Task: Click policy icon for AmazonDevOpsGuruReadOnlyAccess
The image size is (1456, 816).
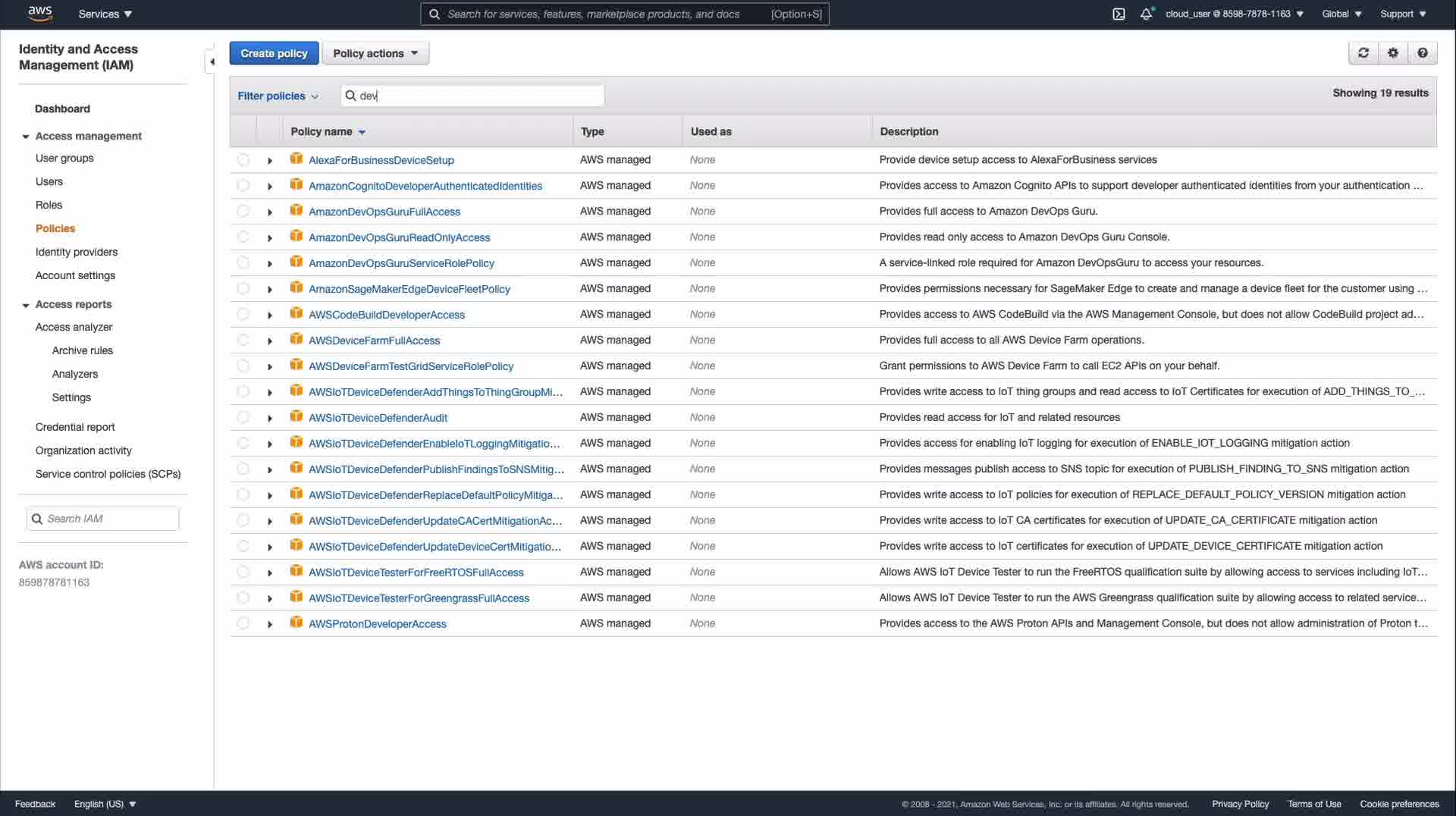Action: click(297, 237)
